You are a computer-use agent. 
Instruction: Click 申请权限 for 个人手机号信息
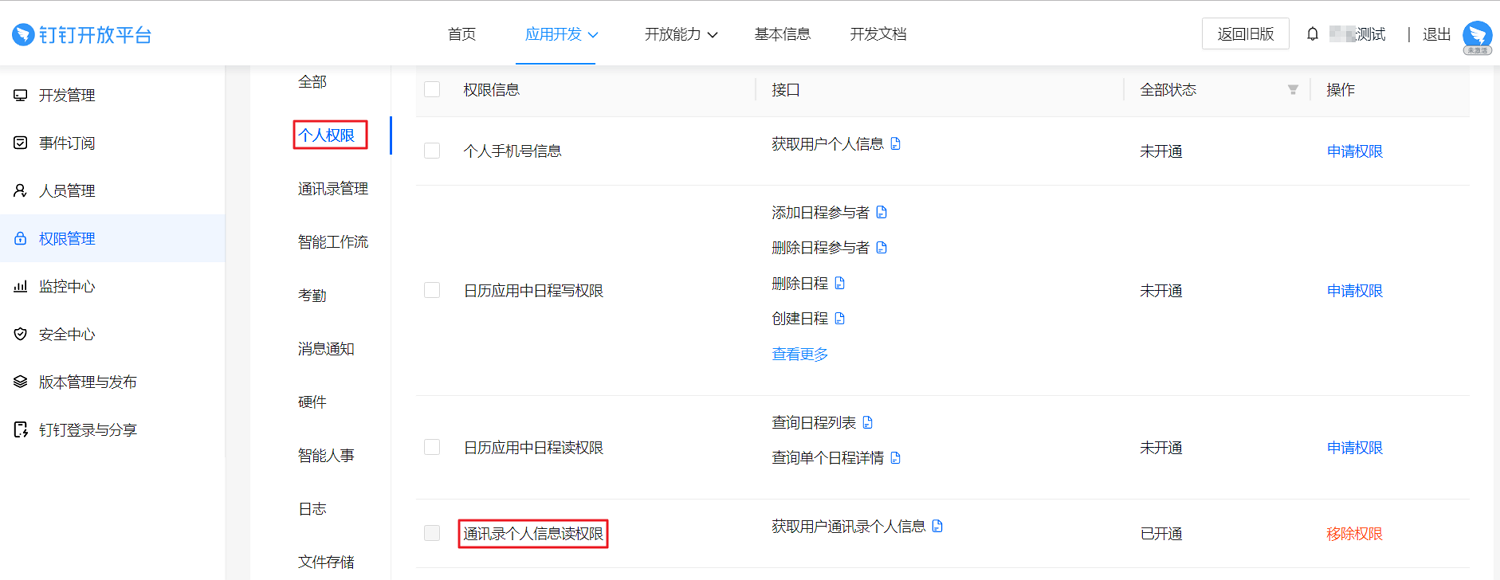coord(1355,151)
